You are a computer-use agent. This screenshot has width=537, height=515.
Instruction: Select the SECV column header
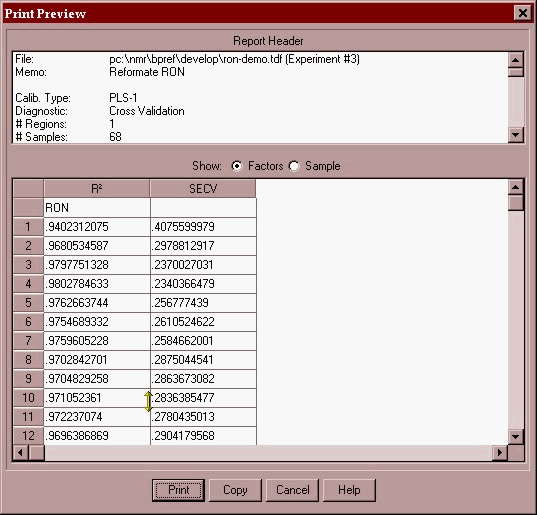point(203,188)
